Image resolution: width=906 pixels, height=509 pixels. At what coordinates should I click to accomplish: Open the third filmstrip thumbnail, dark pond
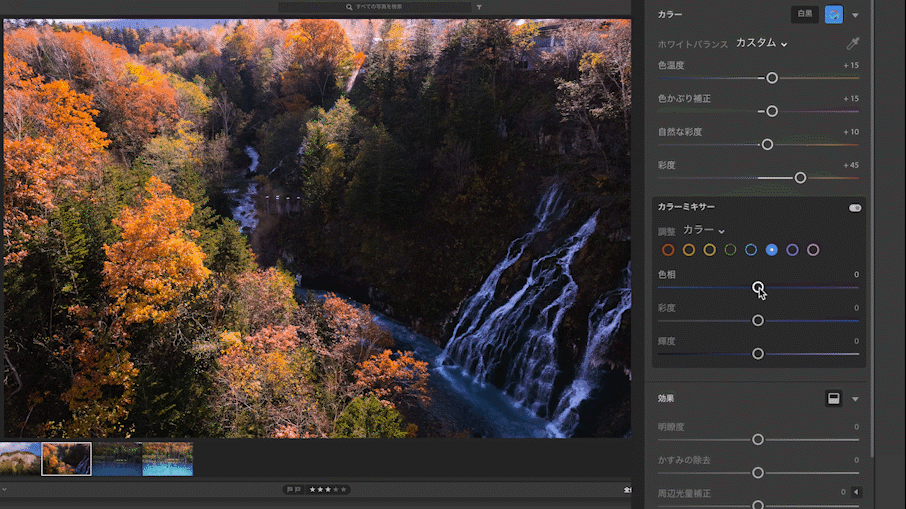click(x=117, y=459)
